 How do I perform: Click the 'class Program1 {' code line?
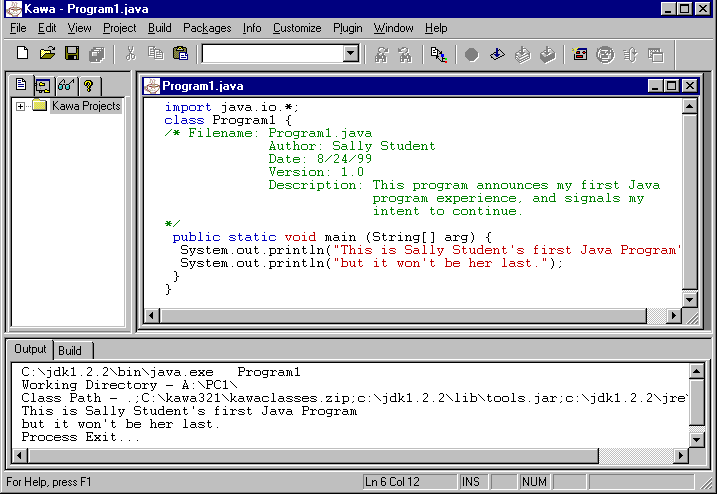point(228,120)
